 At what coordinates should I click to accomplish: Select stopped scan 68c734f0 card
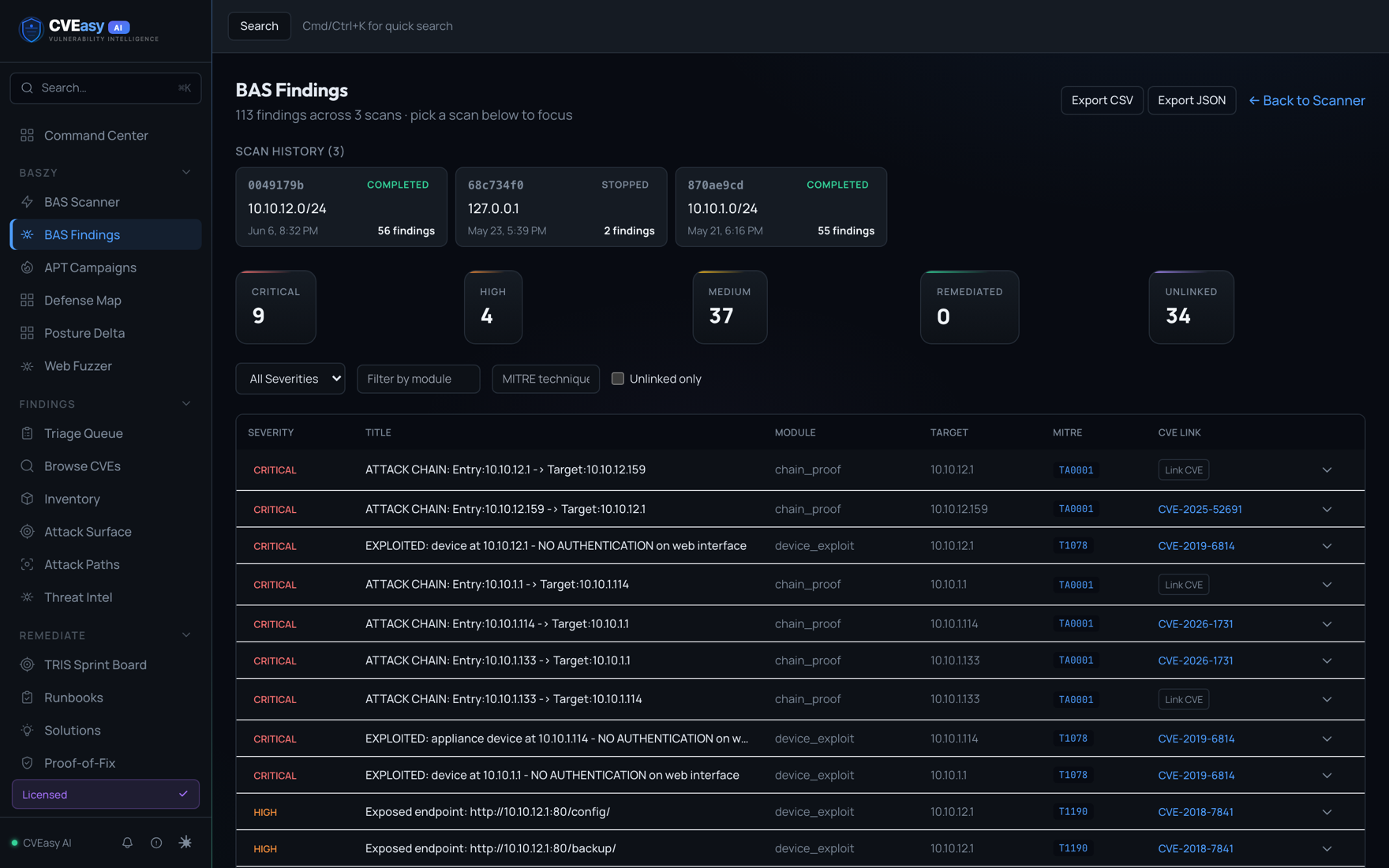(561, 207)
